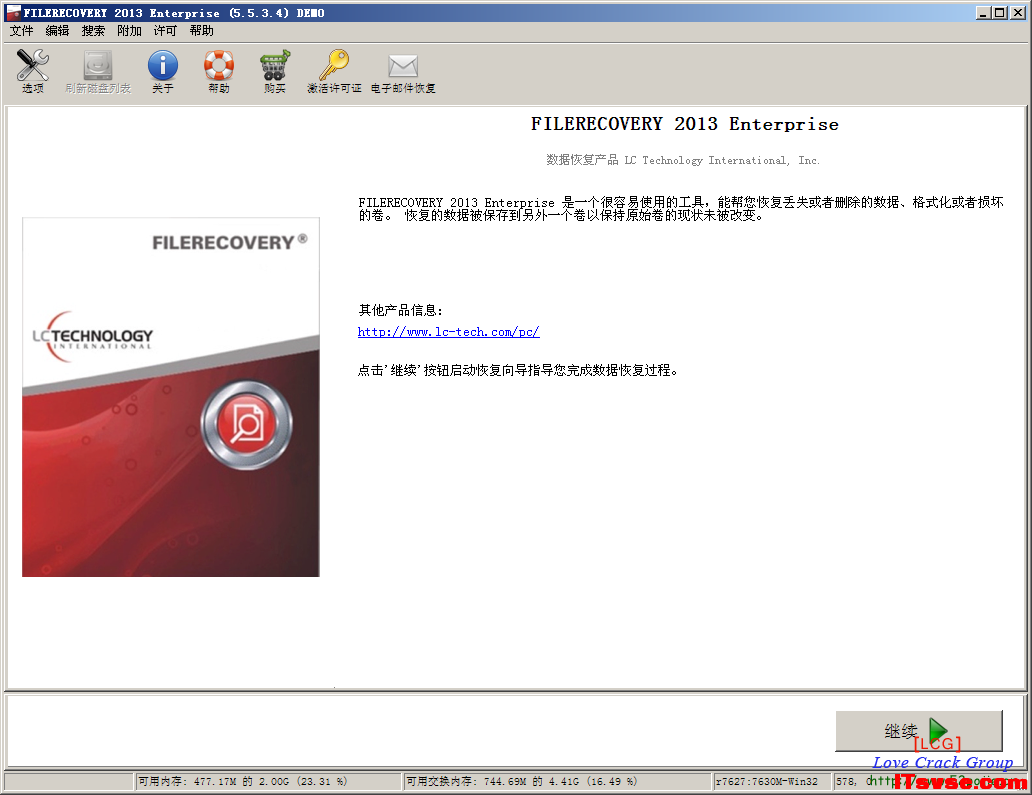1032x795 pixels.
Task: Click the 可用交换内存 status bar entry
Action: tap(558, 782)
